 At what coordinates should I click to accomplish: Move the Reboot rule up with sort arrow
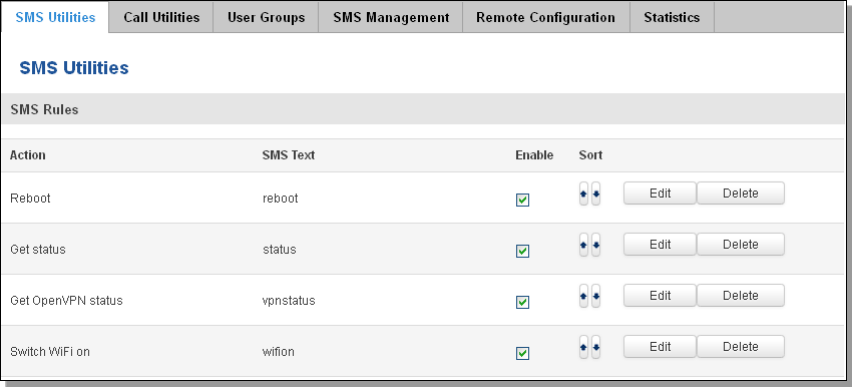click(584, 194)
